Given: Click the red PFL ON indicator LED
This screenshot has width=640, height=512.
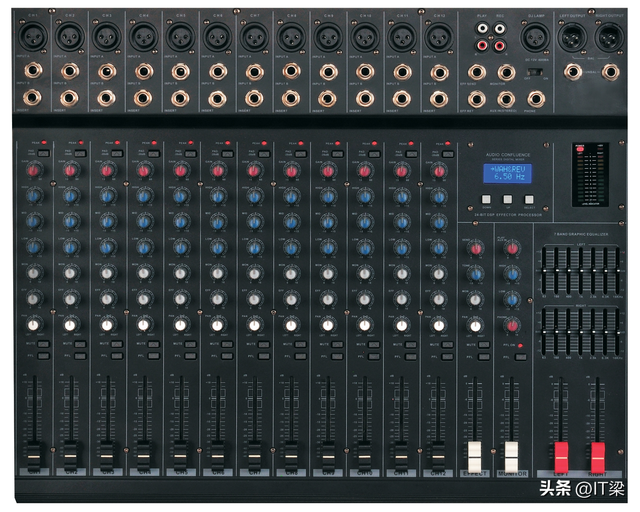Looking at the screenshot, I should (x=520, y=345).
